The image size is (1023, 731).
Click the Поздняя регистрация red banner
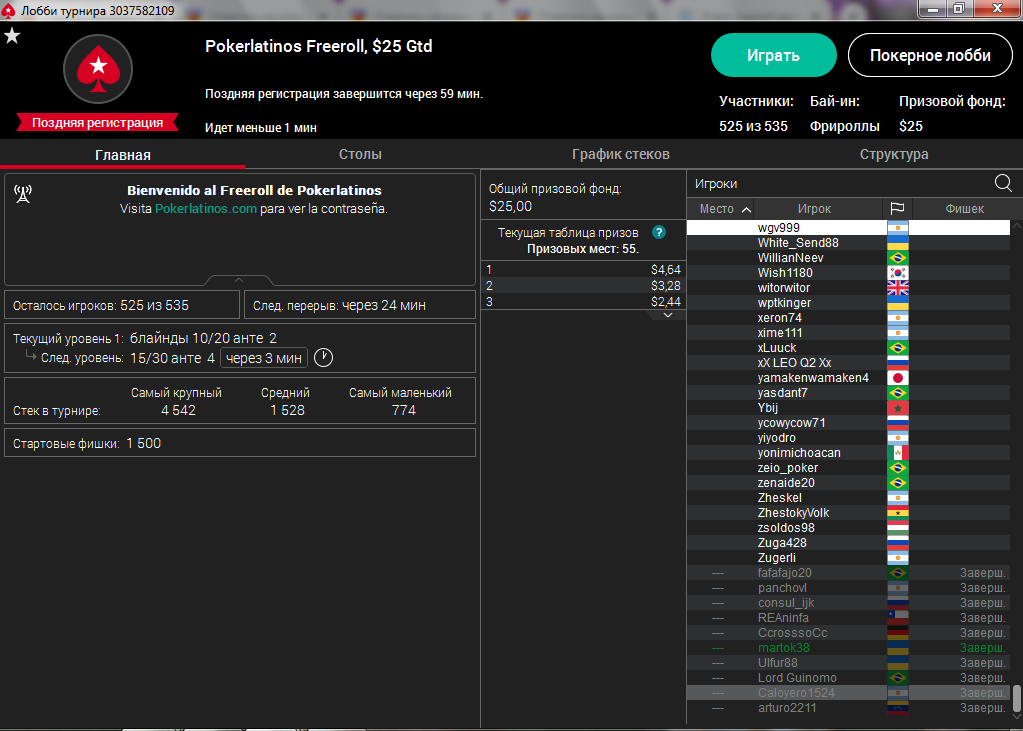pyautogui.click(x=98, y=123)
